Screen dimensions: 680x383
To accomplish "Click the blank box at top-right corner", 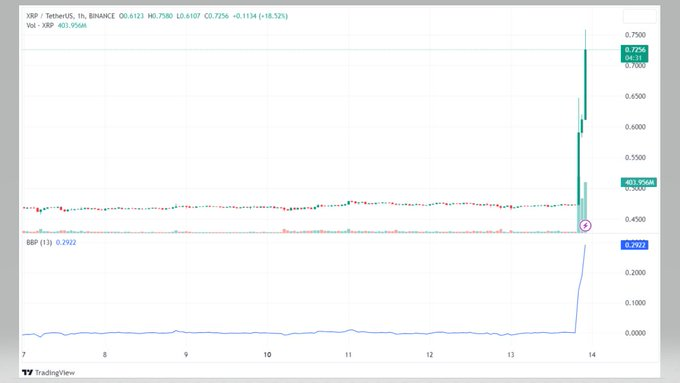I will (640, 16).
